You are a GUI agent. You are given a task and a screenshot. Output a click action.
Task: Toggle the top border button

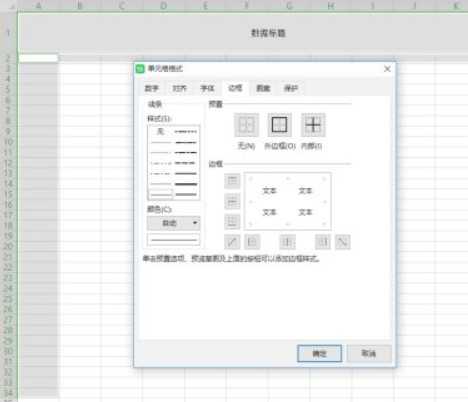point(232,181)
